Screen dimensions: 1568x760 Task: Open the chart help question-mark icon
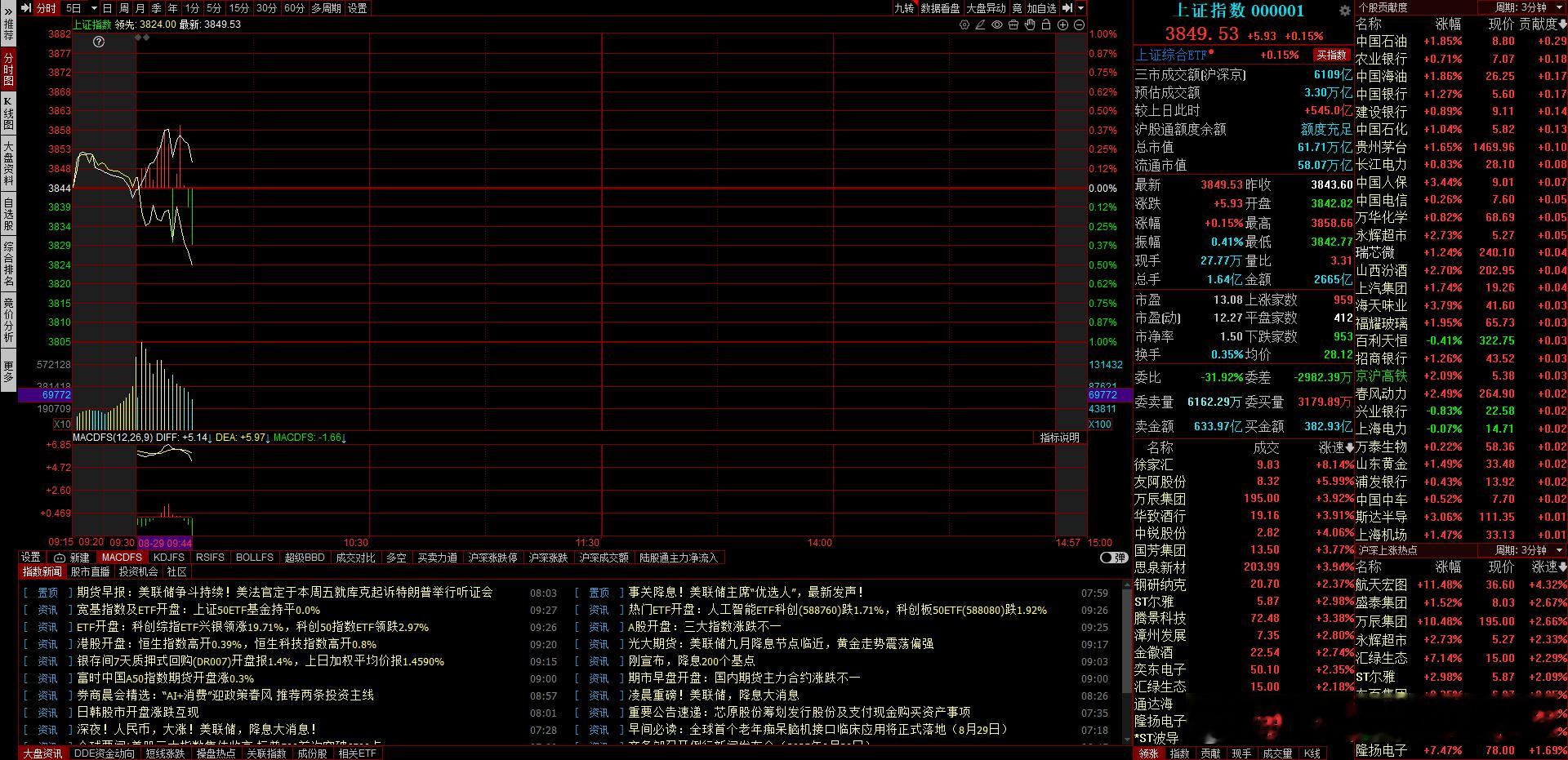(x=99, y=42)
